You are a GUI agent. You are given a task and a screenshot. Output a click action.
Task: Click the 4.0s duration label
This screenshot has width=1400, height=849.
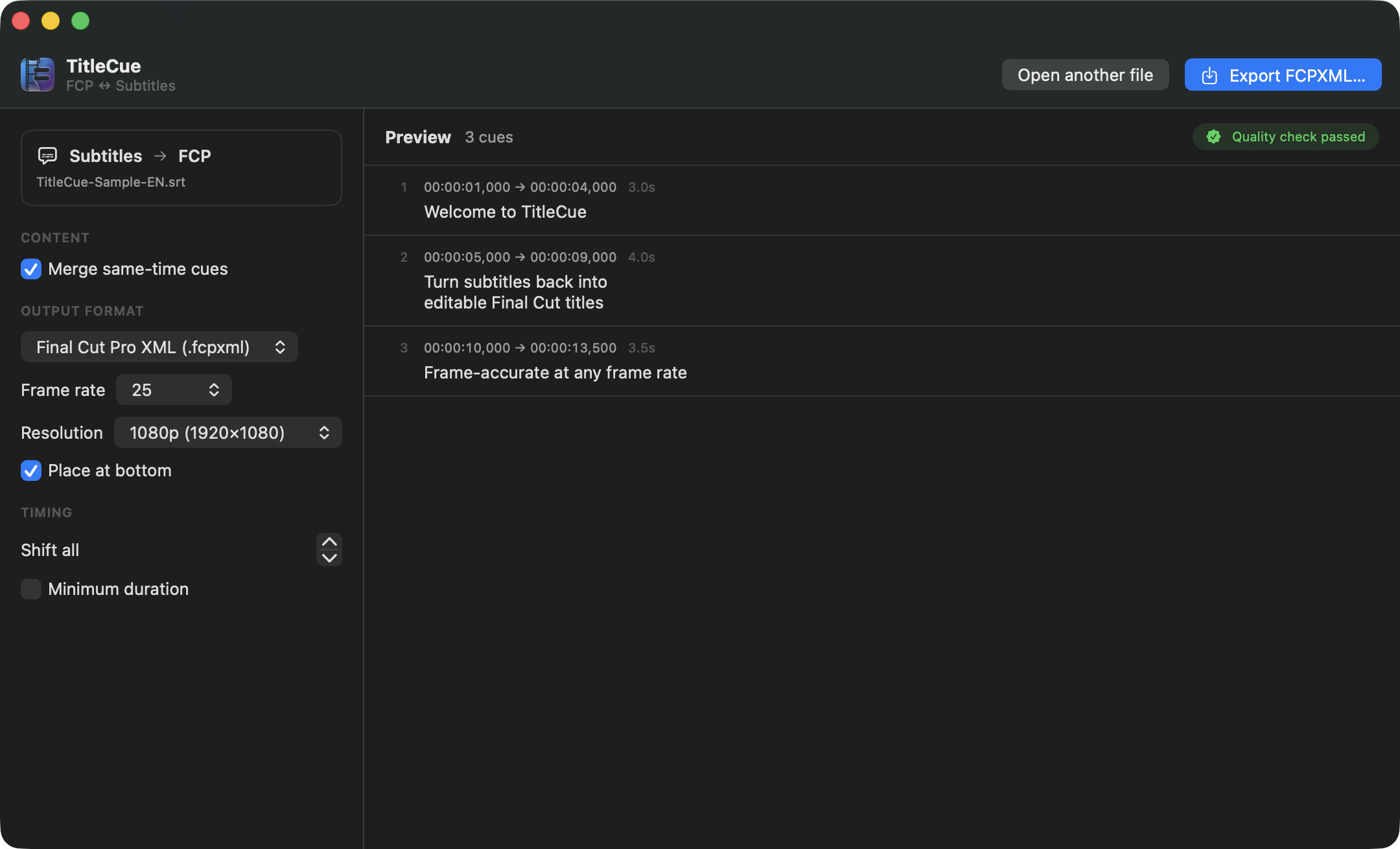(642, 257)
